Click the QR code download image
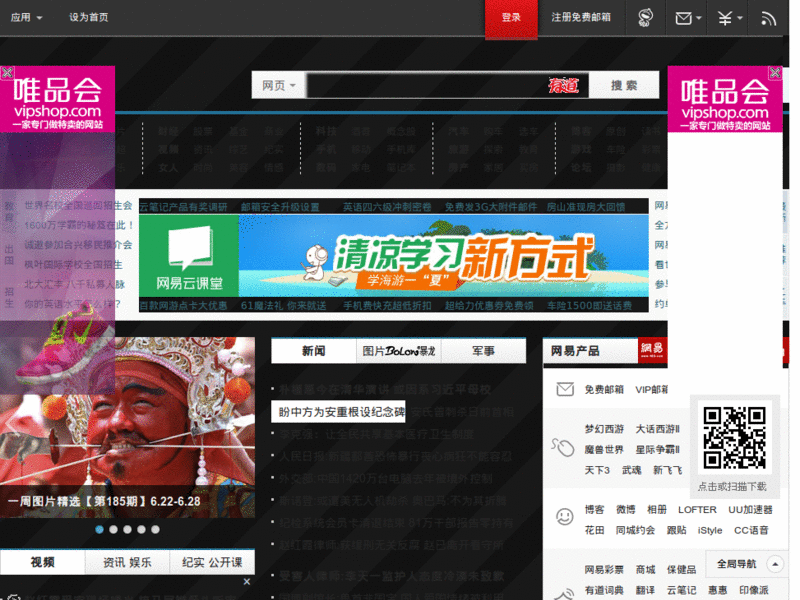The image size is (800, 600). [734, 437]
